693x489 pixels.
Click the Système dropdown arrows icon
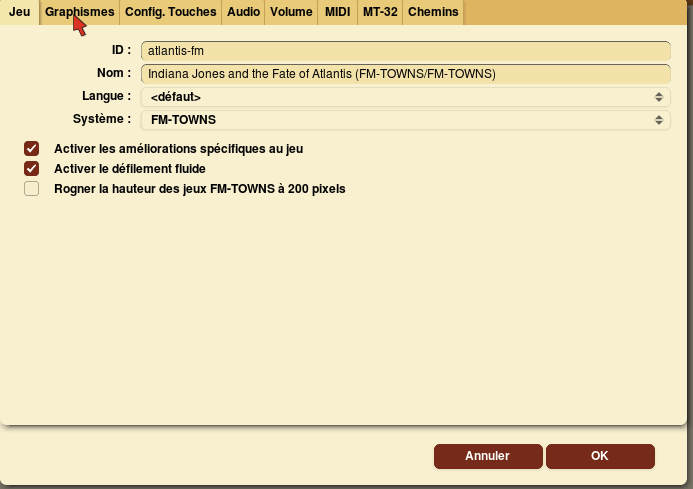[x=659, y=120]
